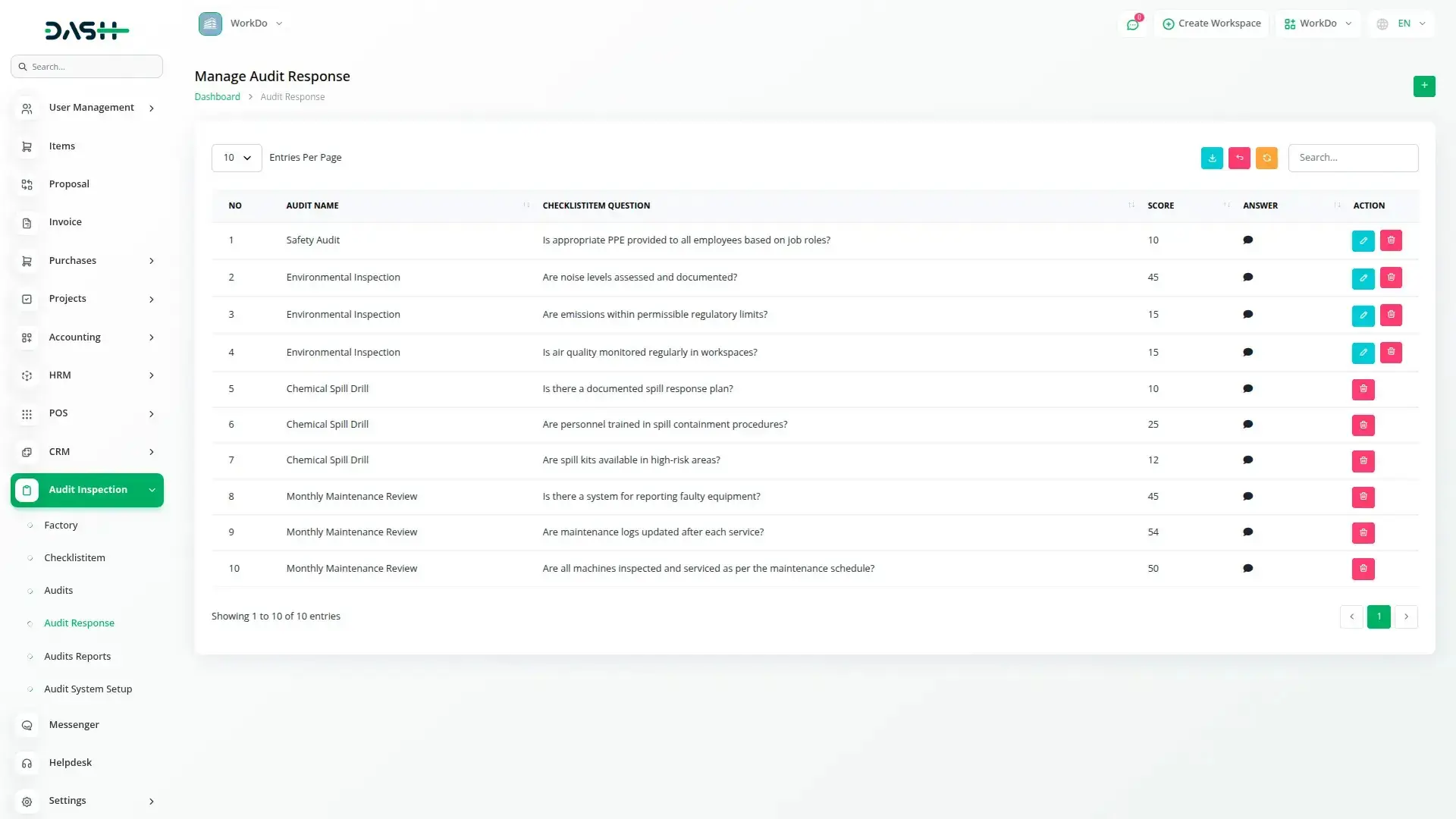1456x819 pixels.
Task: Click the orange refresh icon in table toolbar
Action: (1266, 158)
